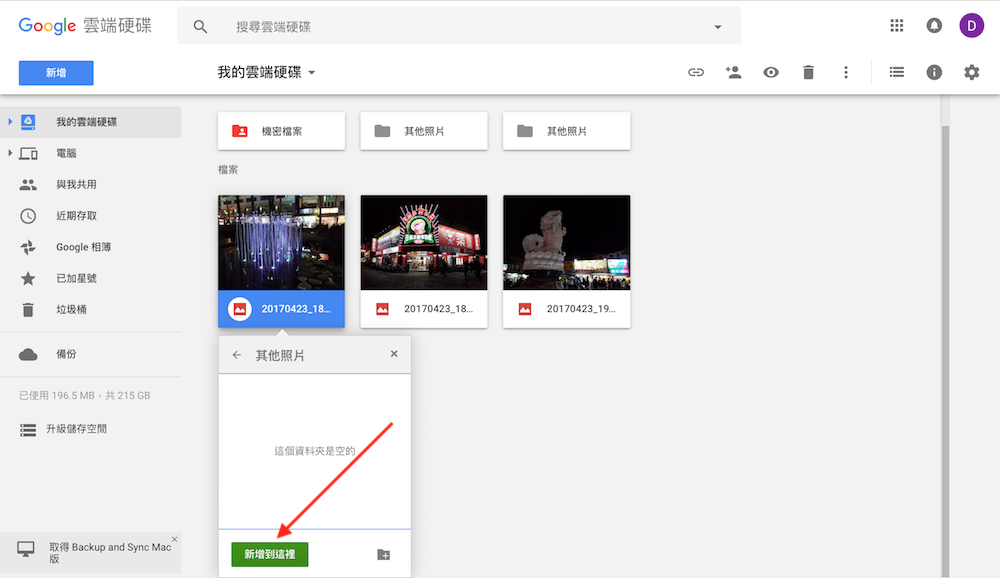
Task: Open 垃圾桶 in sidebar
Action: (71, 310)
